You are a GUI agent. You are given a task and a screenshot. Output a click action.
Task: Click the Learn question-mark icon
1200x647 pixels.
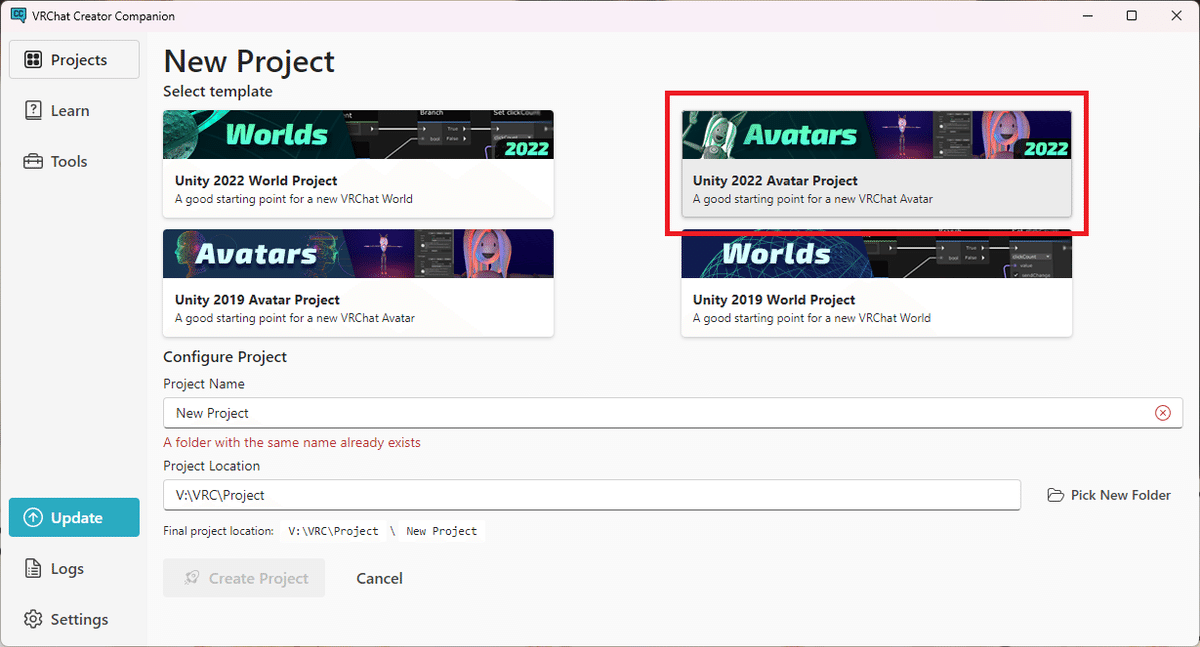click(x=33, y=110)
